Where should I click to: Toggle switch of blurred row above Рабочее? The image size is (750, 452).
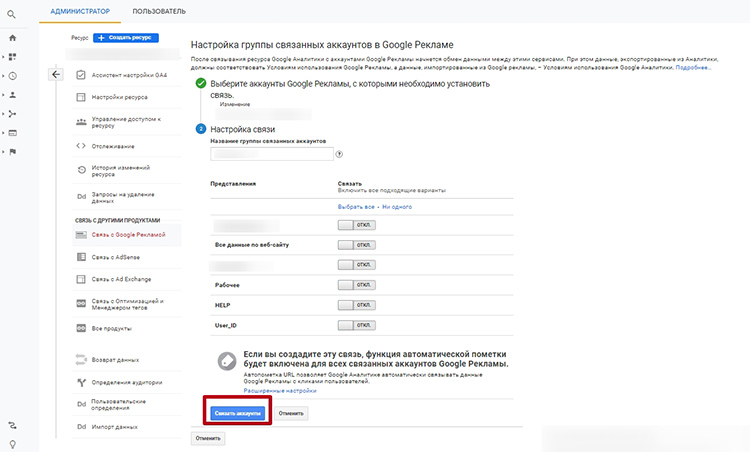click(x=356, y=265)
